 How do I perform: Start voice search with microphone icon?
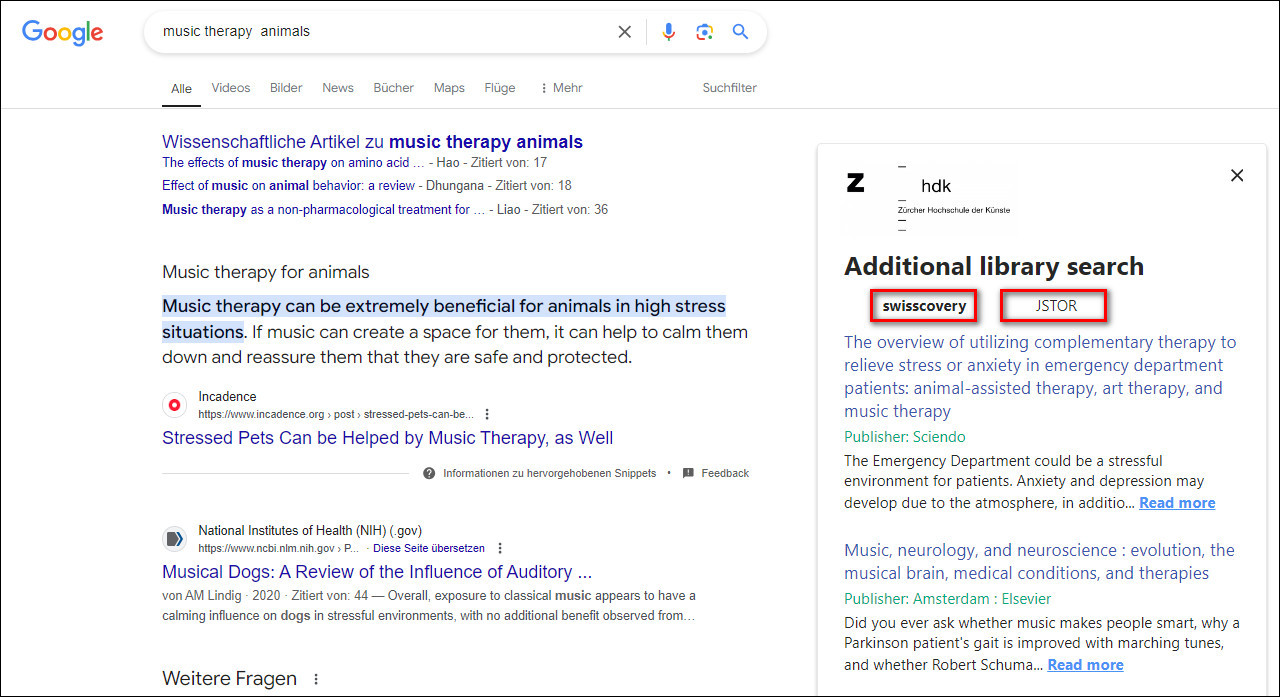[x=669, y=32]
